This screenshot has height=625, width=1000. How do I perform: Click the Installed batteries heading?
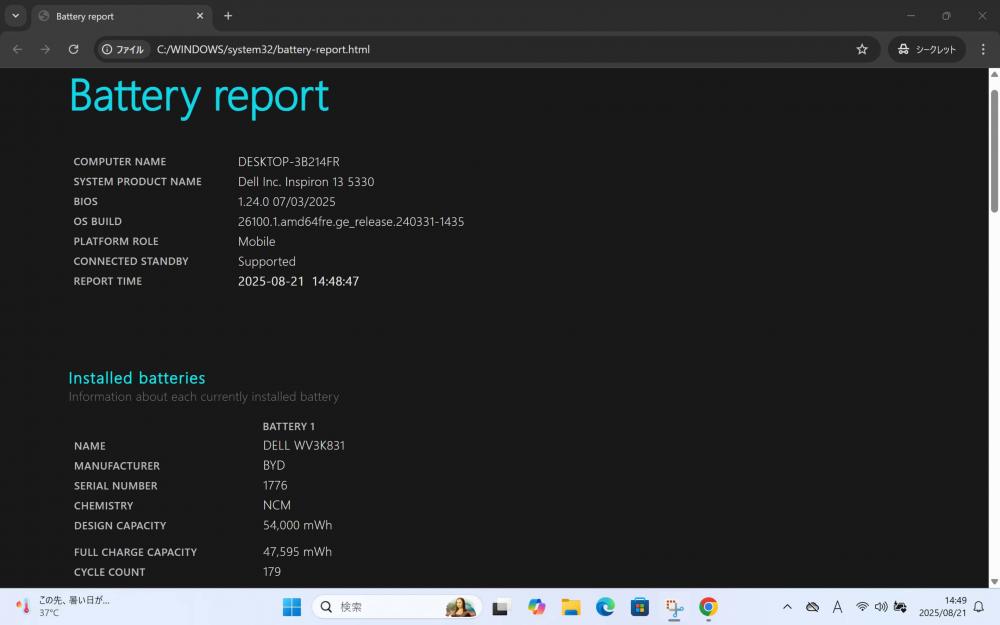click(136, 378)
